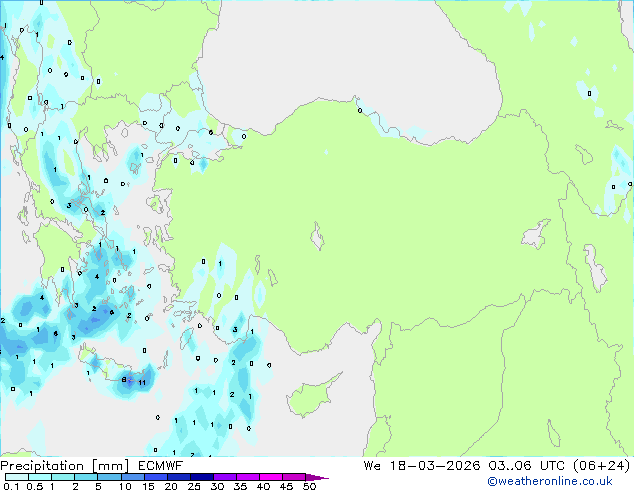Click the 0.1–0.5 mm legend color box

17,477
